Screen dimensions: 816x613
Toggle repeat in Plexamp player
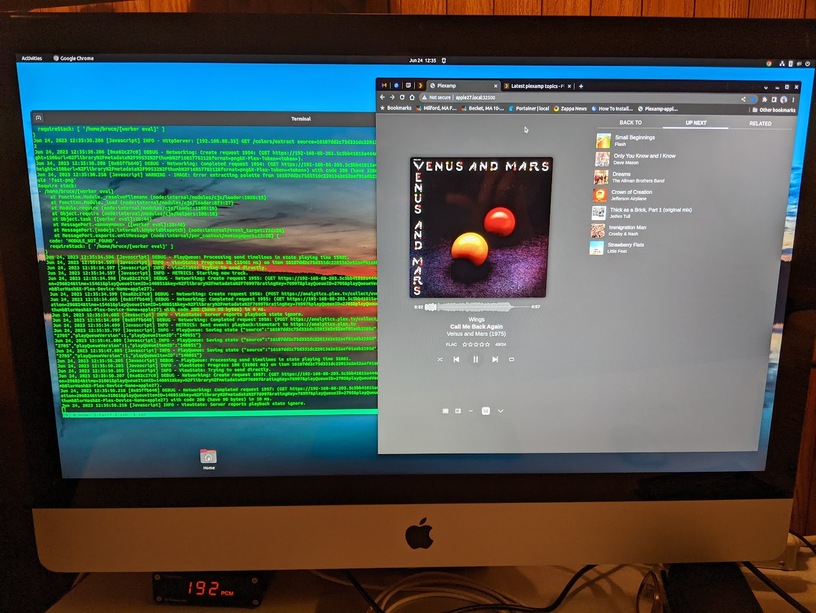click(511, 359)
